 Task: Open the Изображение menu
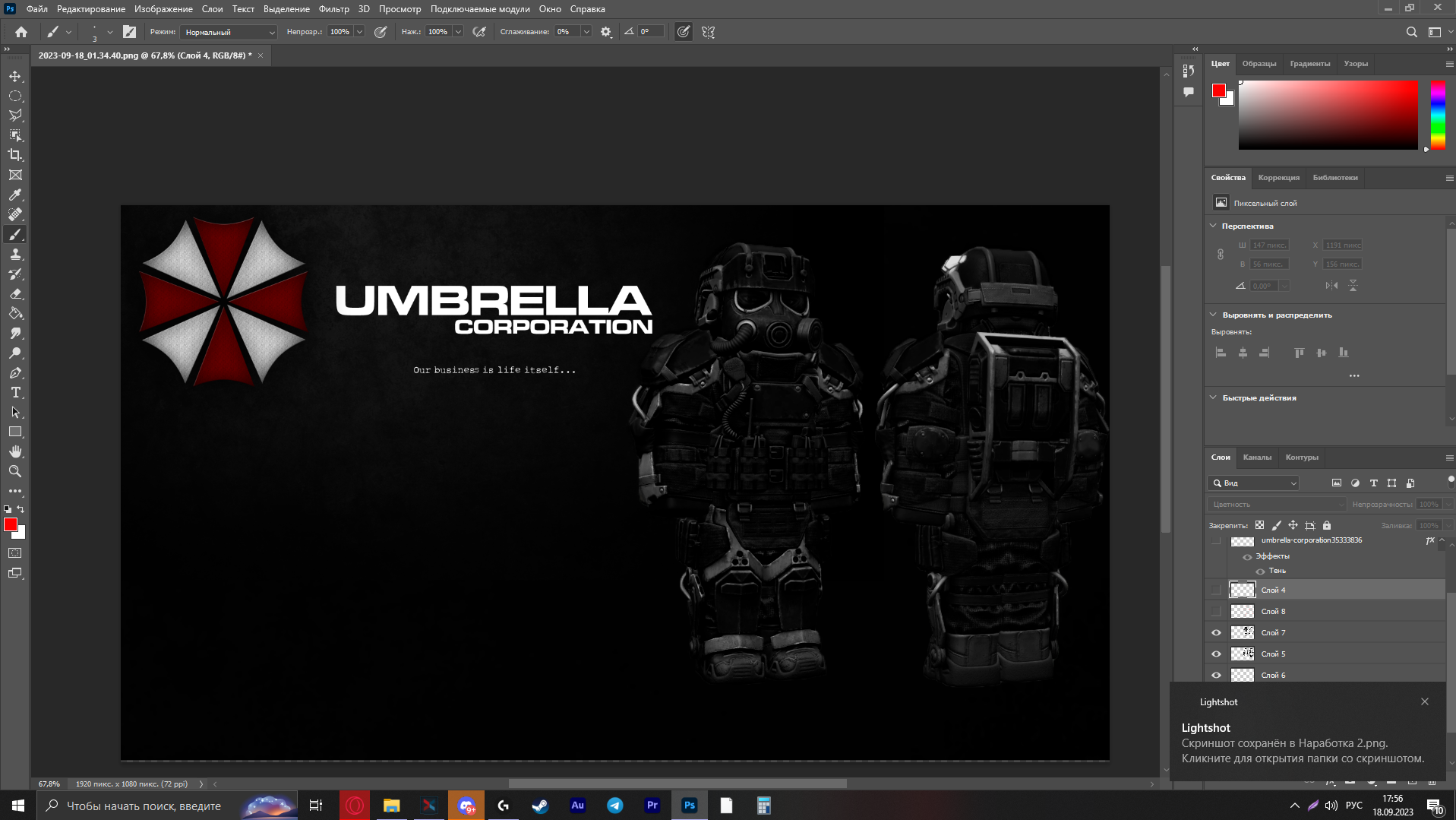(x=163, y=9)
